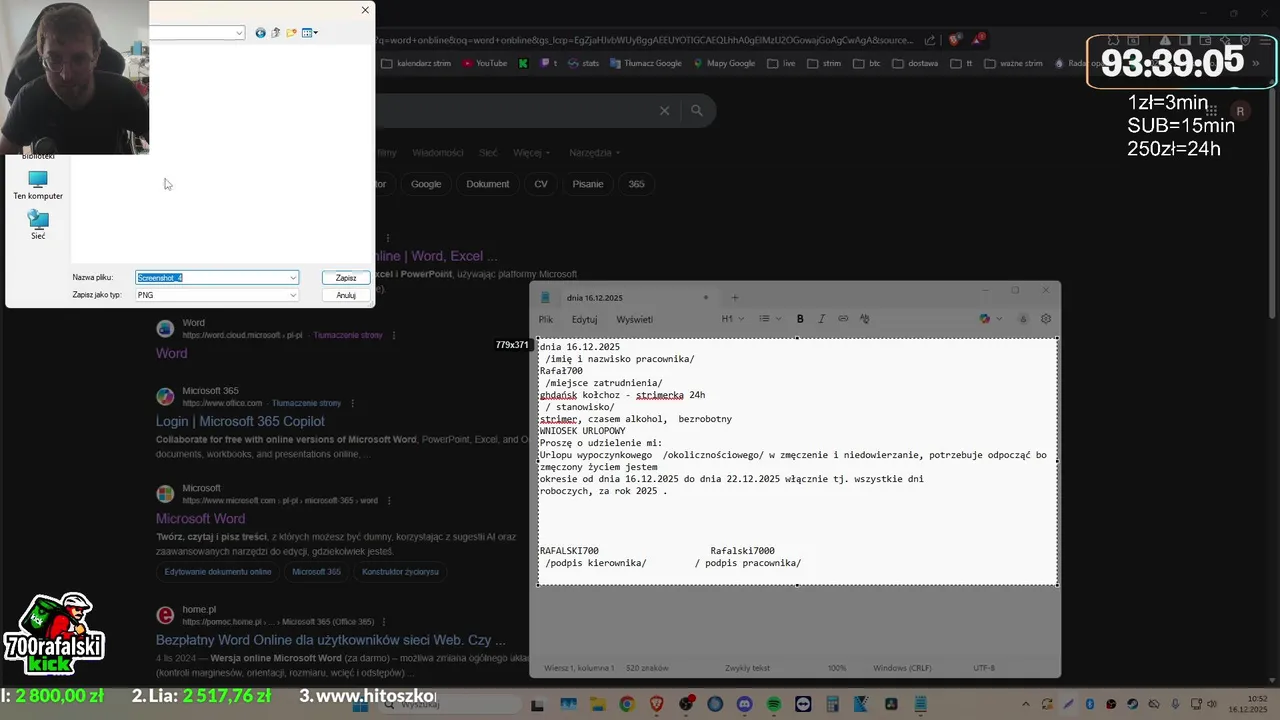
Task: Create new folder in the save dialog
Action: 291,33
